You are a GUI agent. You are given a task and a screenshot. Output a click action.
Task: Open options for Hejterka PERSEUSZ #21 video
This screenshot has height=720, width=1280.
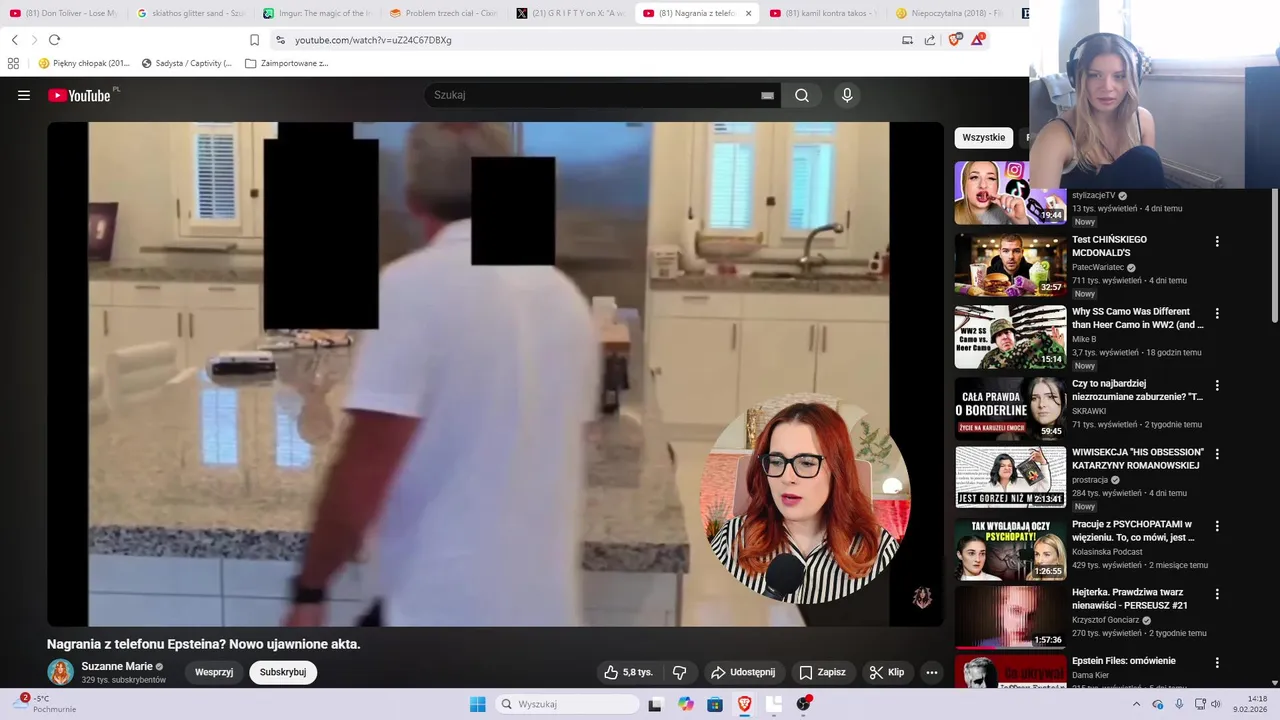point(1217,594)
